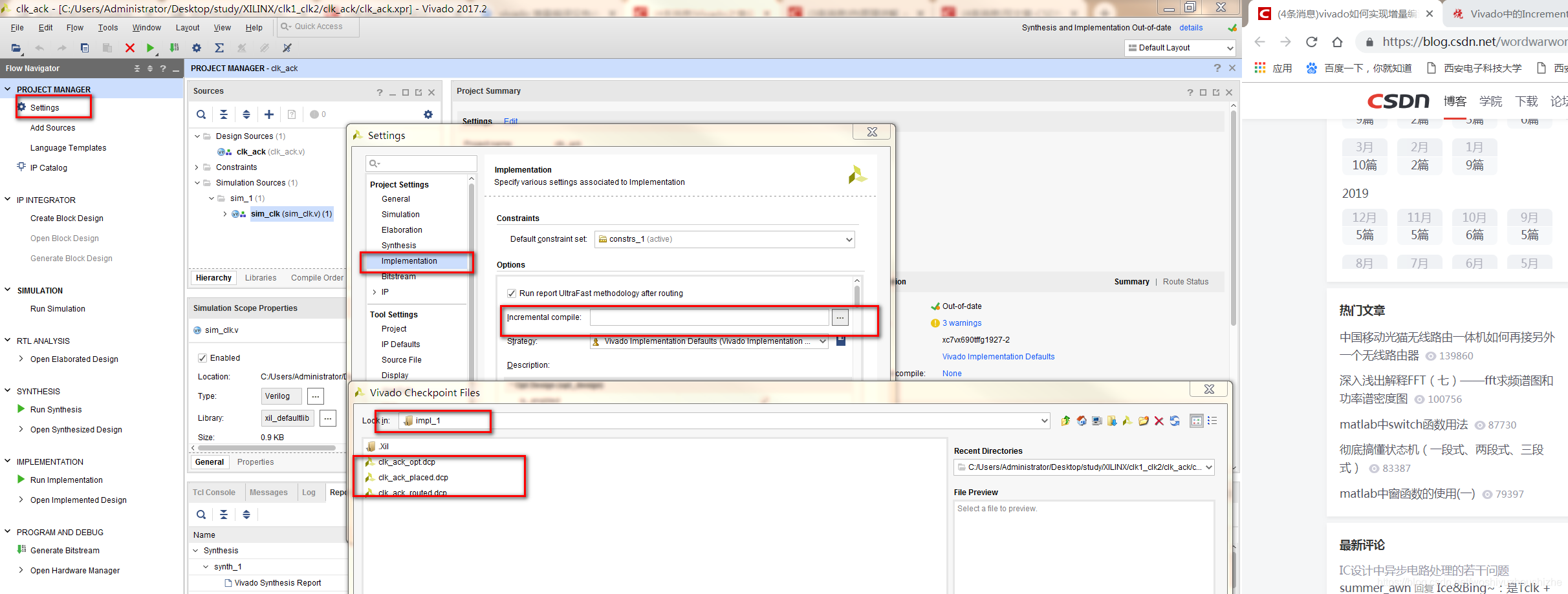
Task: Expand Open Elaborated Design entry
Action: [21, 359]
